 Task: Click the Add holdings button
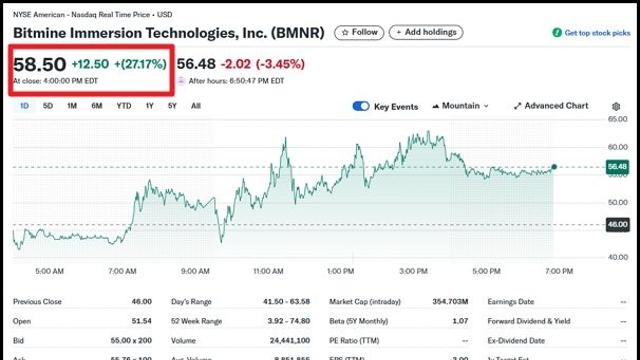click(x=426, y=32)
